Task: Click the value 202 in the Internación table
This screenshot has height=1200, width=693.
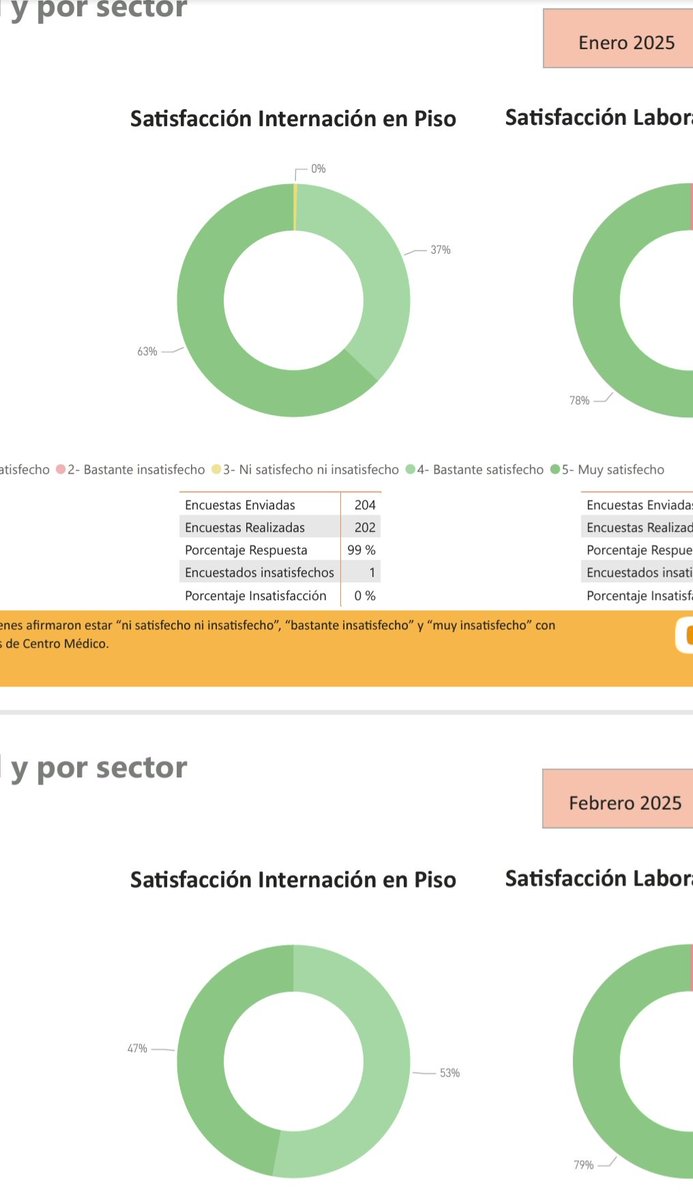Action: (x=365, y=527)
